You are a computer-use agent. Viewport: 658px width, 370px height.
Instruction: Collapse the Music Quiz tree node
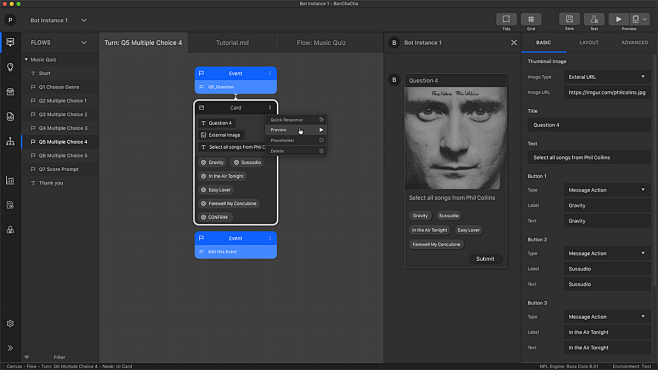coord(26,60)
